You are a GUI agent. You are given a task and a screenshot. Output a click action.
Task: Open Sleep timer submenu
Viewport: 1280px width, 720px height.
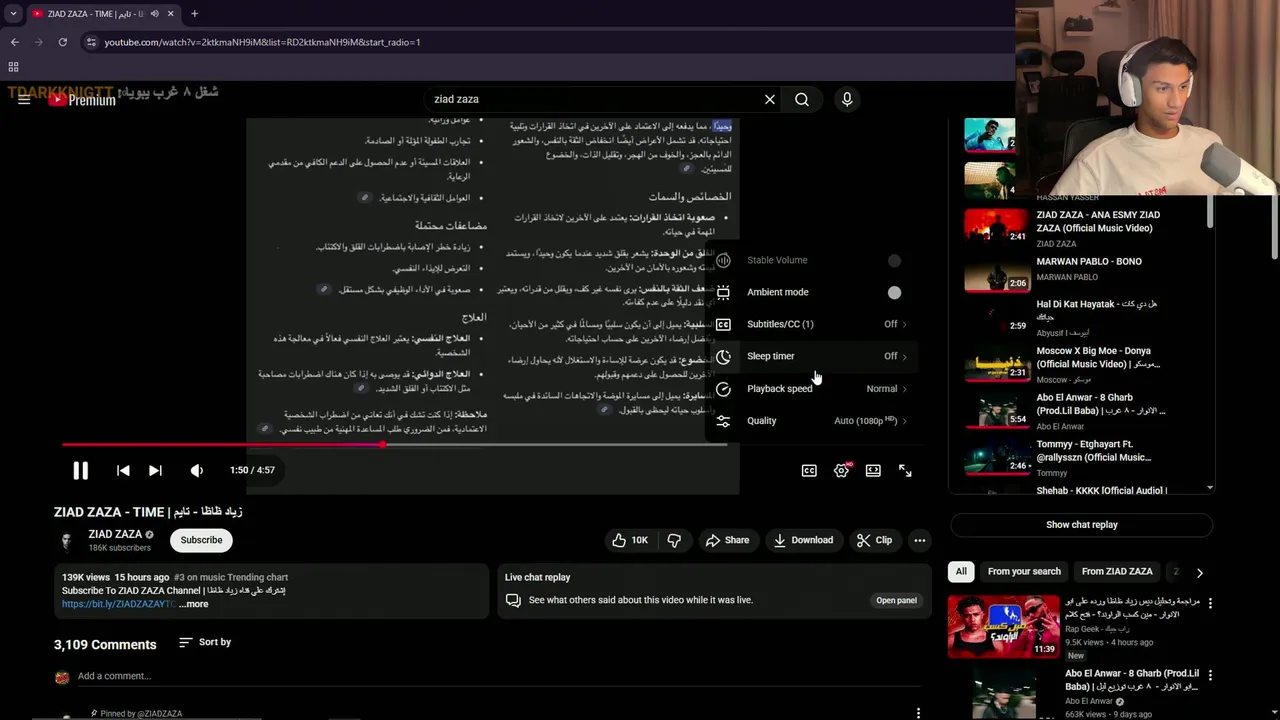coord(812,356)
